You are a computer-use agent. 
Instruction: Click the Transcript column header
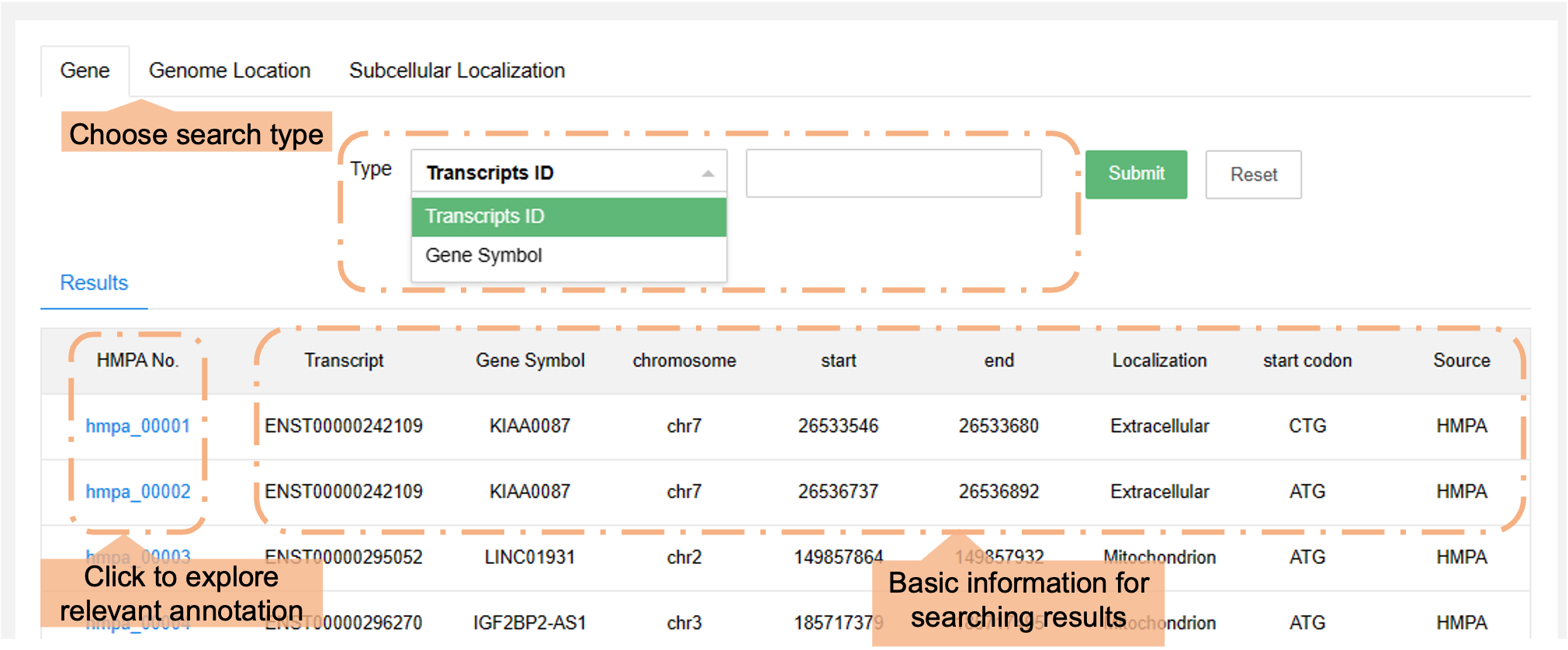344,361
